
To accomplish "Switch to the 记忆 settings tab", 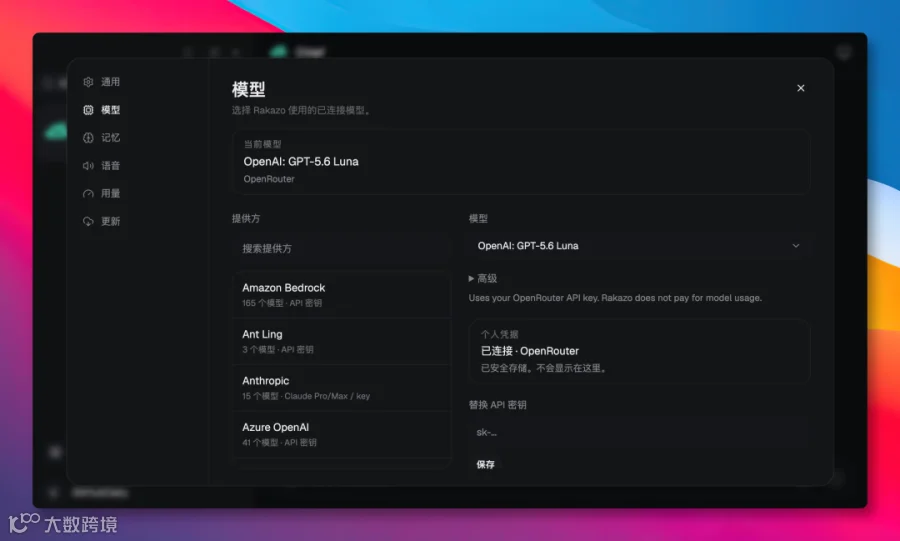I will coord(110,138).
